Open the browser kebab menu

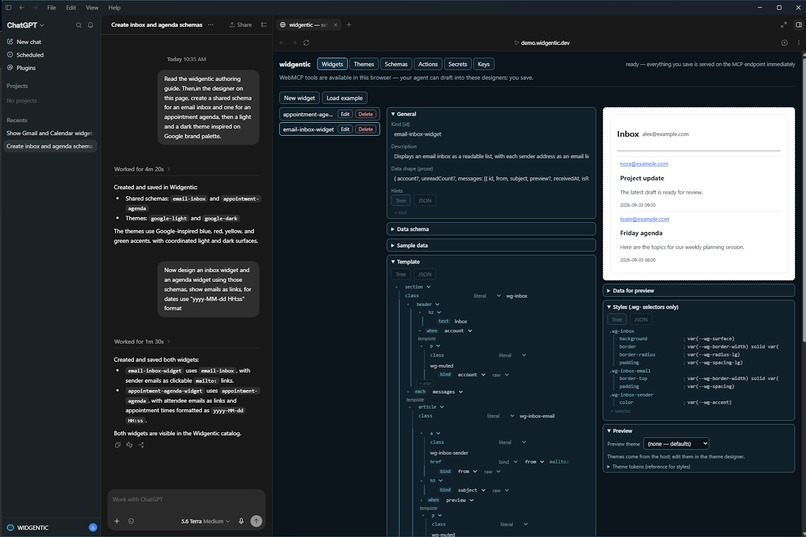coord(798,43)
